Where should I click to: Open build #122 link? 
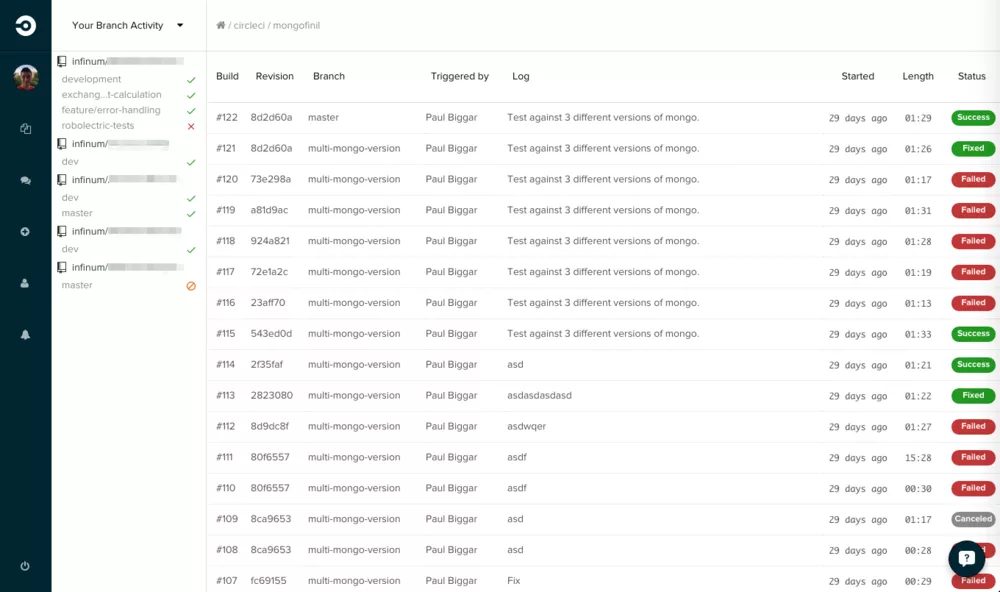point(227,118)
